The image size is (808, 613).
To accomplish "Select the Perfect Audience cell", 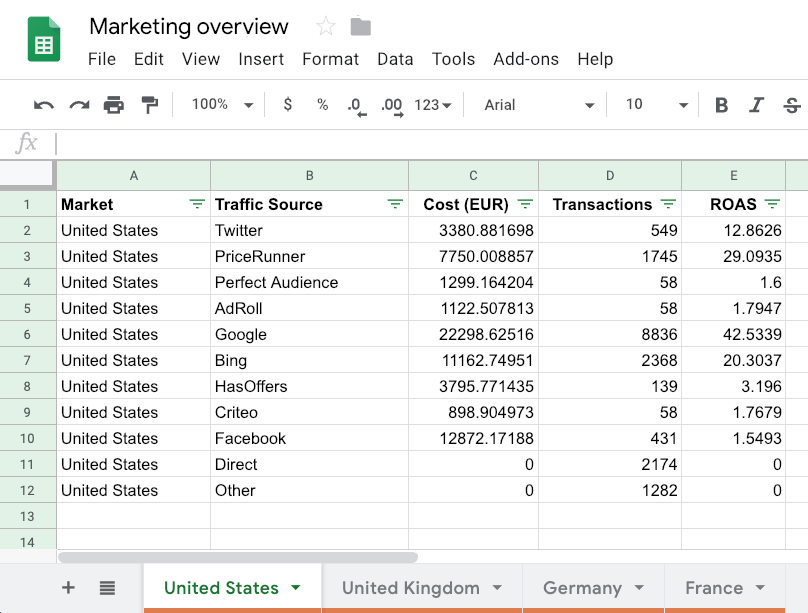I will coord(309,282).
